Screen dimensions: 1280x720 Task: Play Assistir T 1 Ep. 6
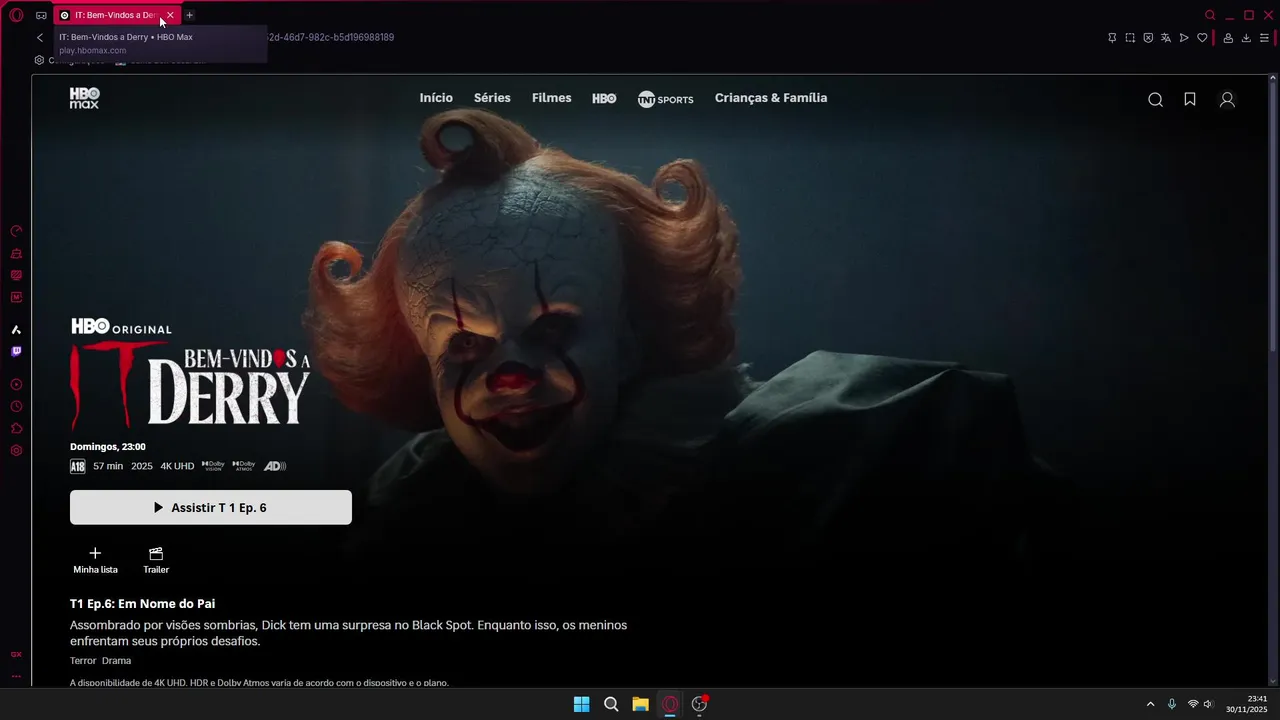pyautogui.click(x=211, y=507)
